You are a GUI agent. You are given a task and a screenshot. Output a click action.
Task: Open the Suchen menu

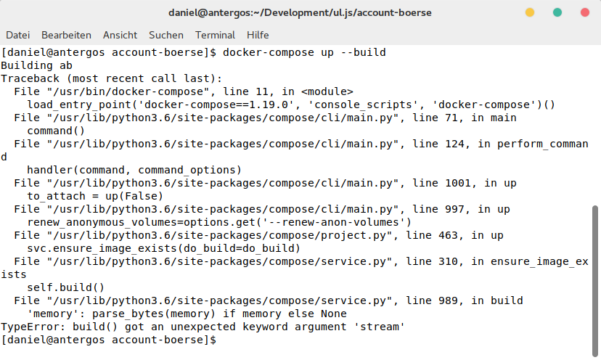click(166, 35)
